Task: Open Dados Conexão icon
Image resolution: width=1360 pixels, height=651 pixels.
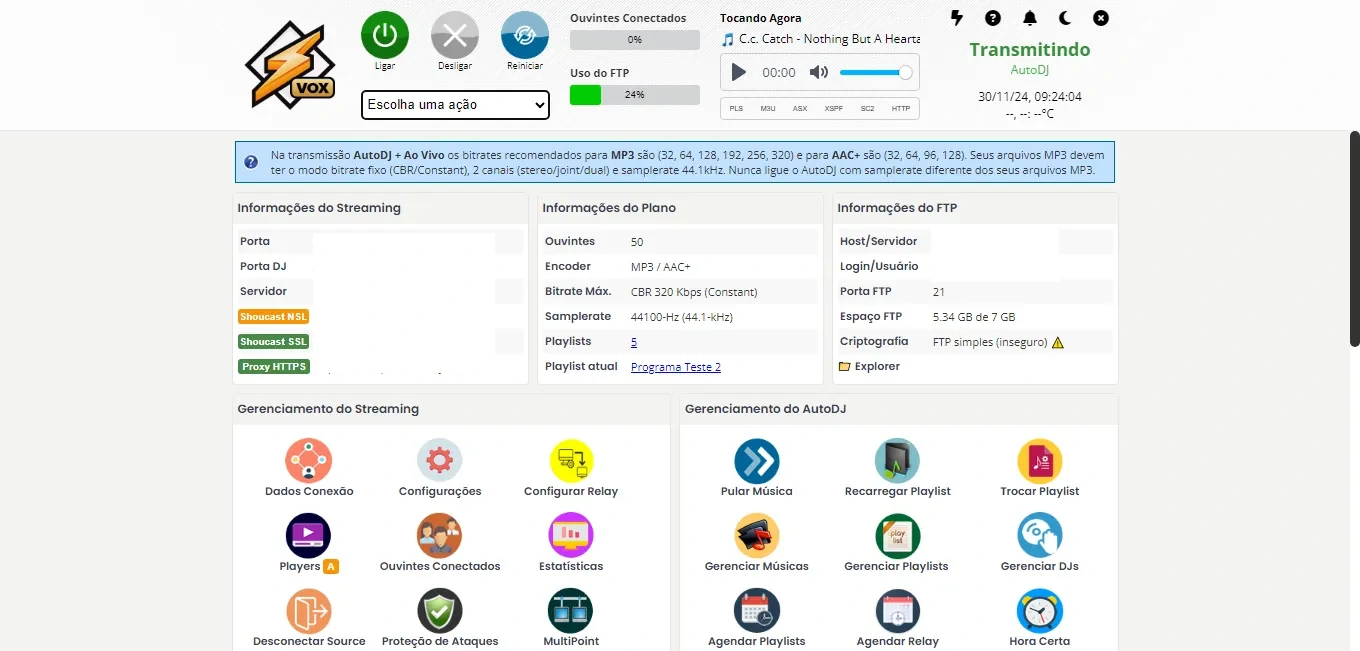Action: 308,461
